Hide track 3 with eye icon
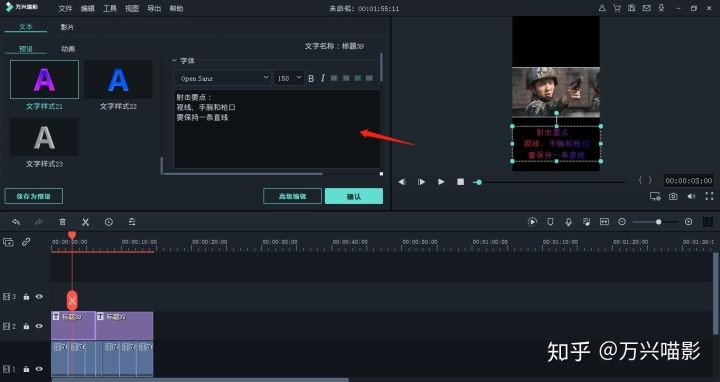The width and height of the screenshot is (720, 382). point(39,297)
